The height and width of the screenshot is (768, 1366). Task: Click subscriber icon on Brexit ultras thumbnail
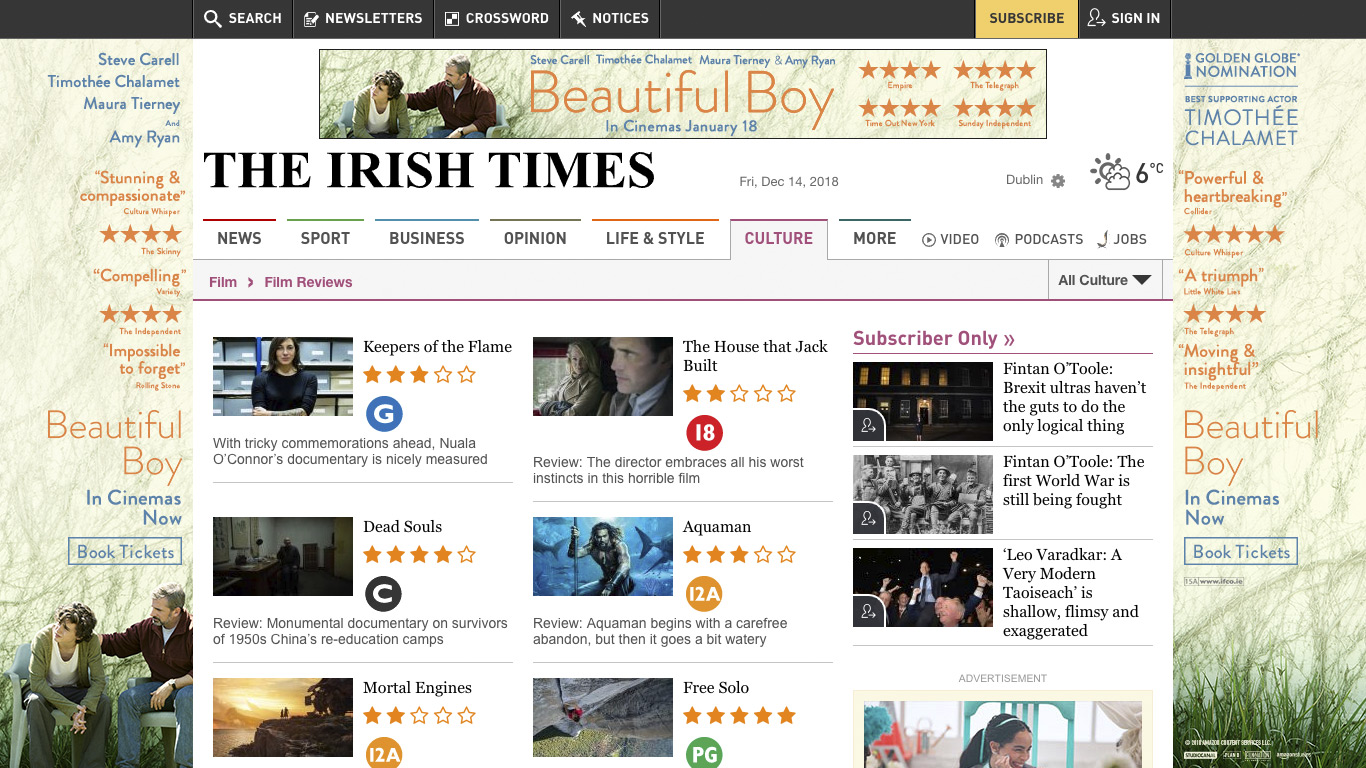868,425
